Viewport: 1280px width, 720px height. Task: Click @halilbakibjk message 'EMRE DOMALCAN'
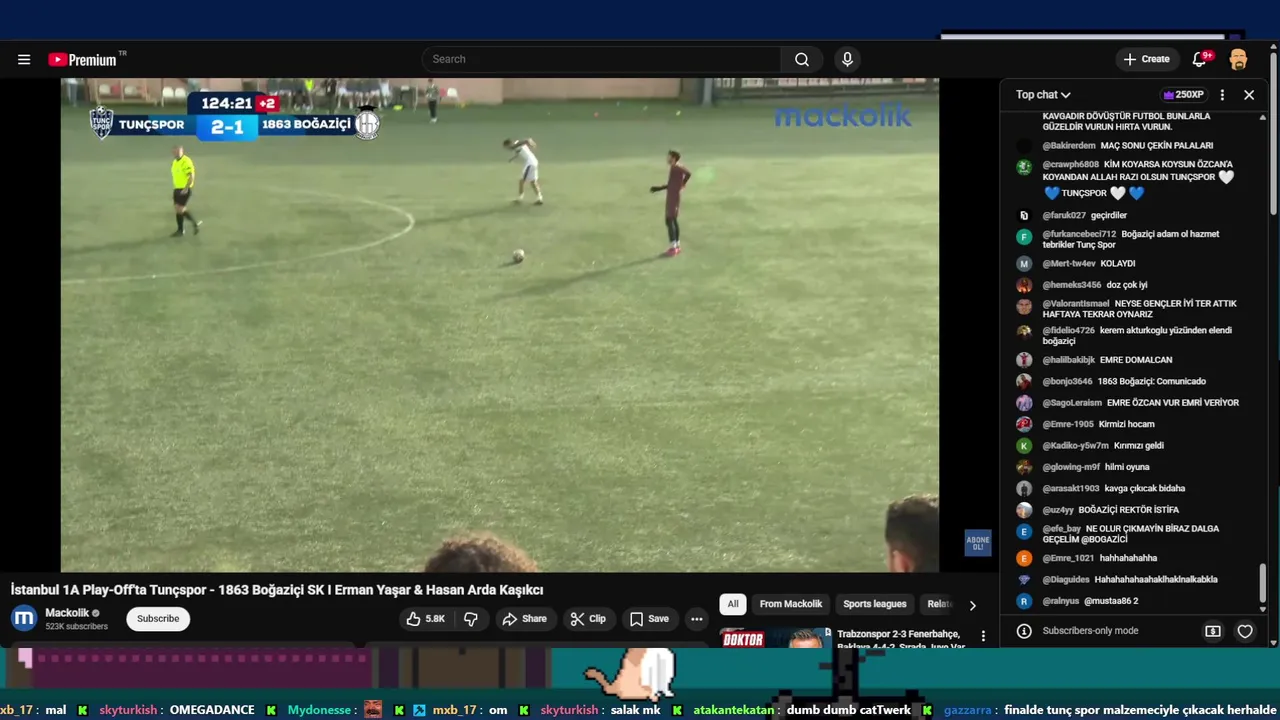[x=1136, y=360]
